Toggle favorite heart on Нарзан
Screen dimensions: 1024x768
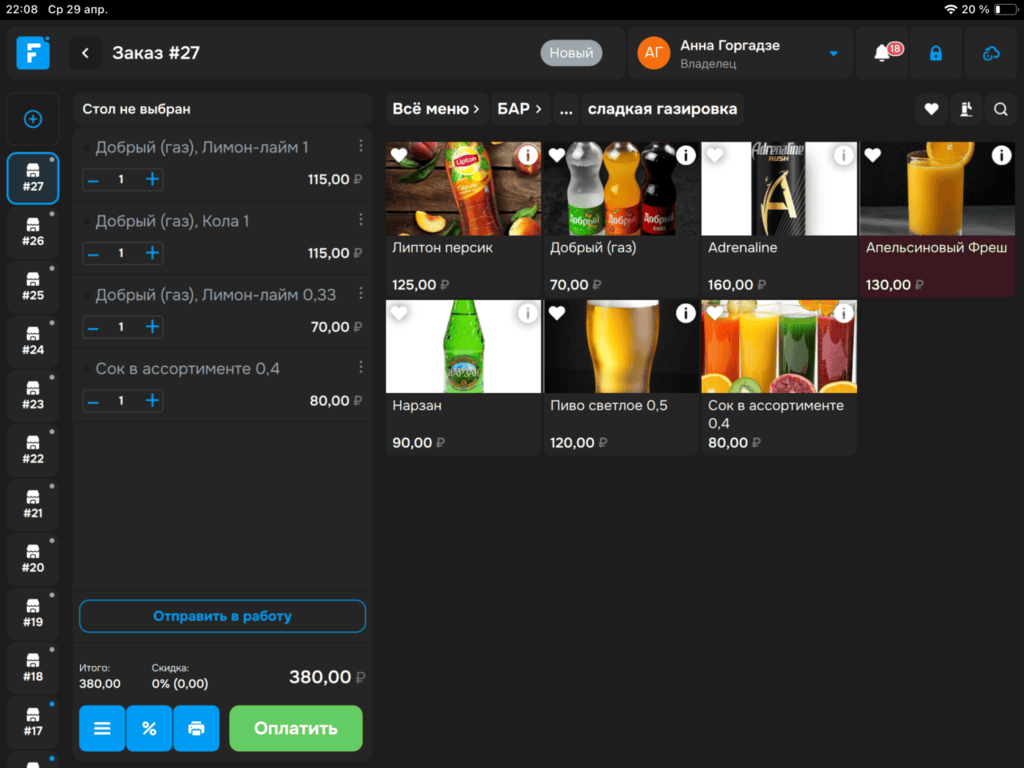click(399, 313)
